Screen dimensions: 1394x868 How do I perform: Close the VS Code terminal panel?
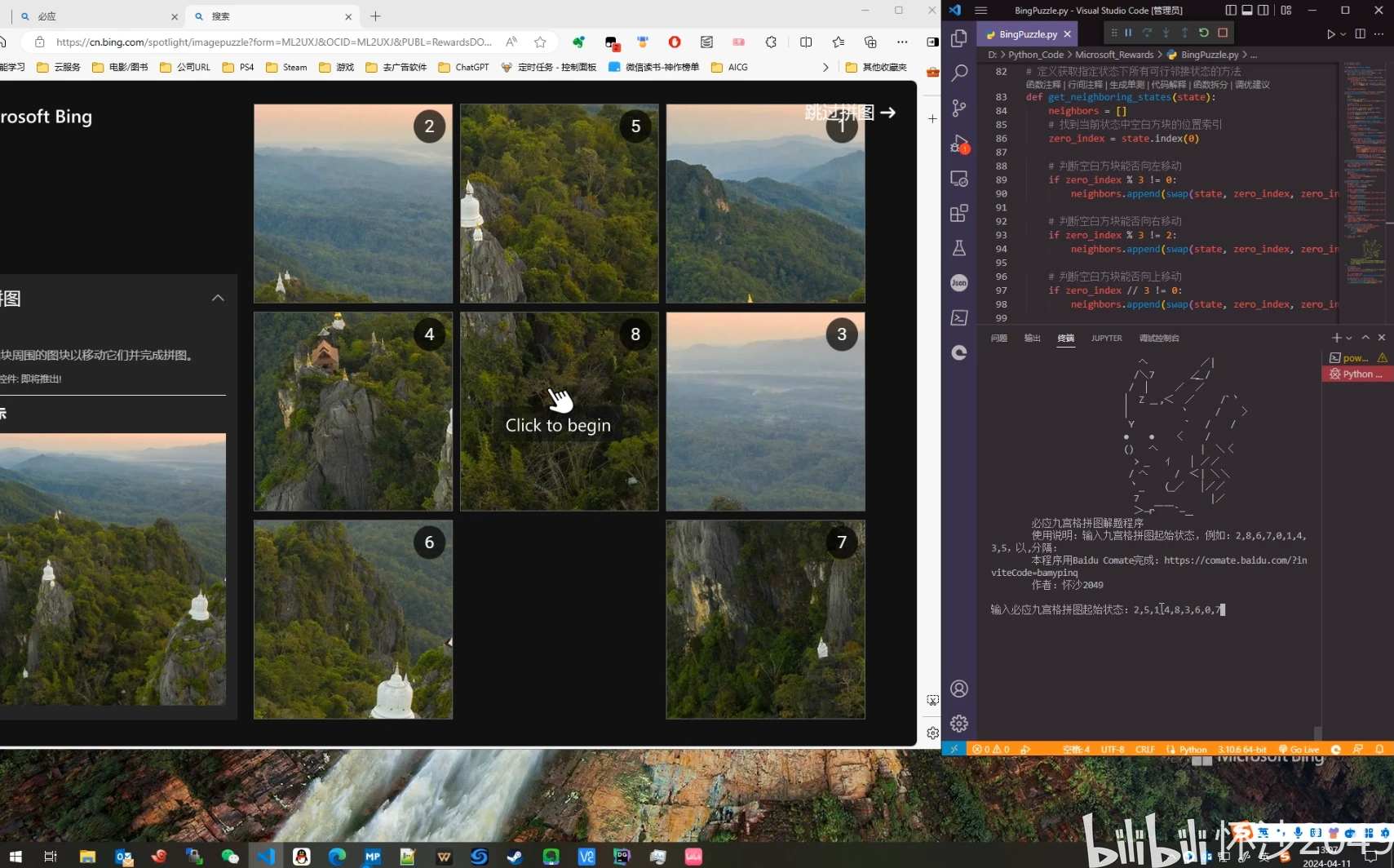pos(1382,338)
